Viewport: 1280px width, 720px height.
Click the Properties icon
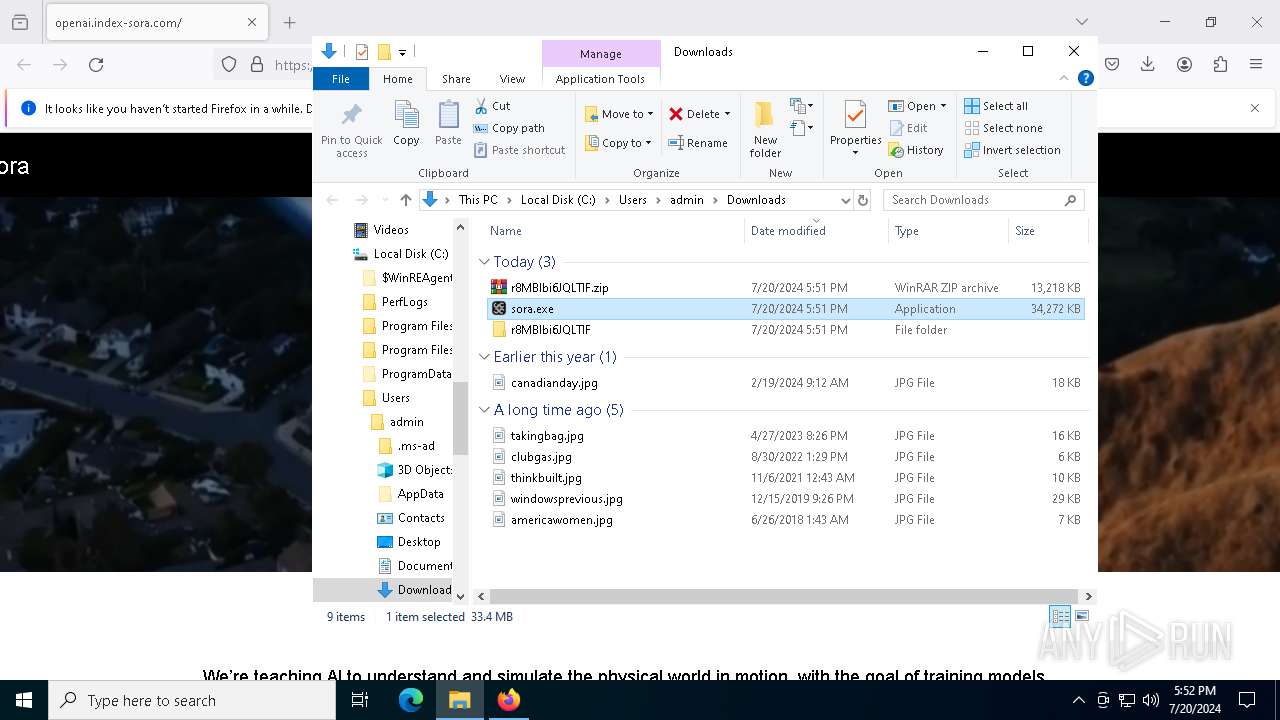[x=855, y=117]
